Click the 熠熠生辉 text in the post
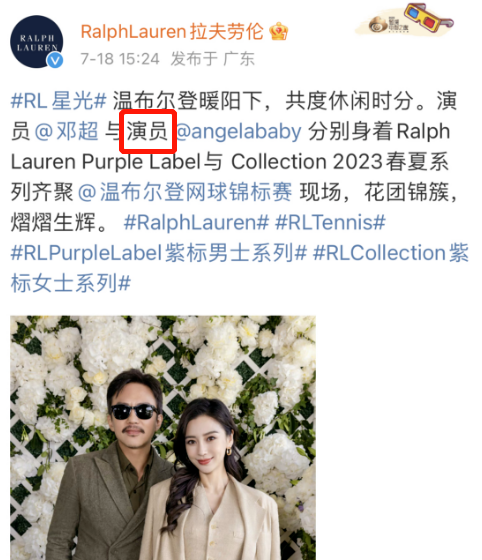The image size is (482, 560). (x=53, y=222)
